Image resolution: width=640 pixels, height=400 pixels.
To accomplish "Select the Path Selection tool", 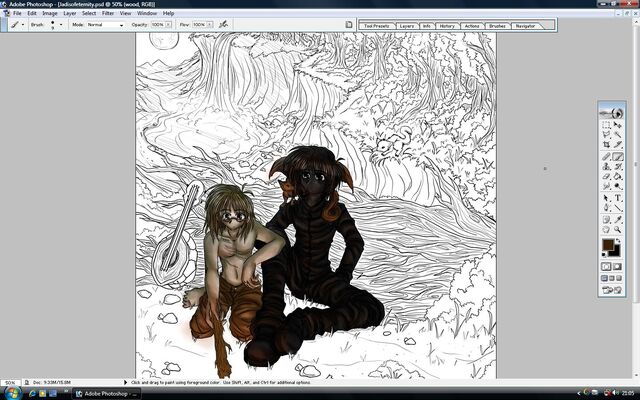I will tap(606, 198).
